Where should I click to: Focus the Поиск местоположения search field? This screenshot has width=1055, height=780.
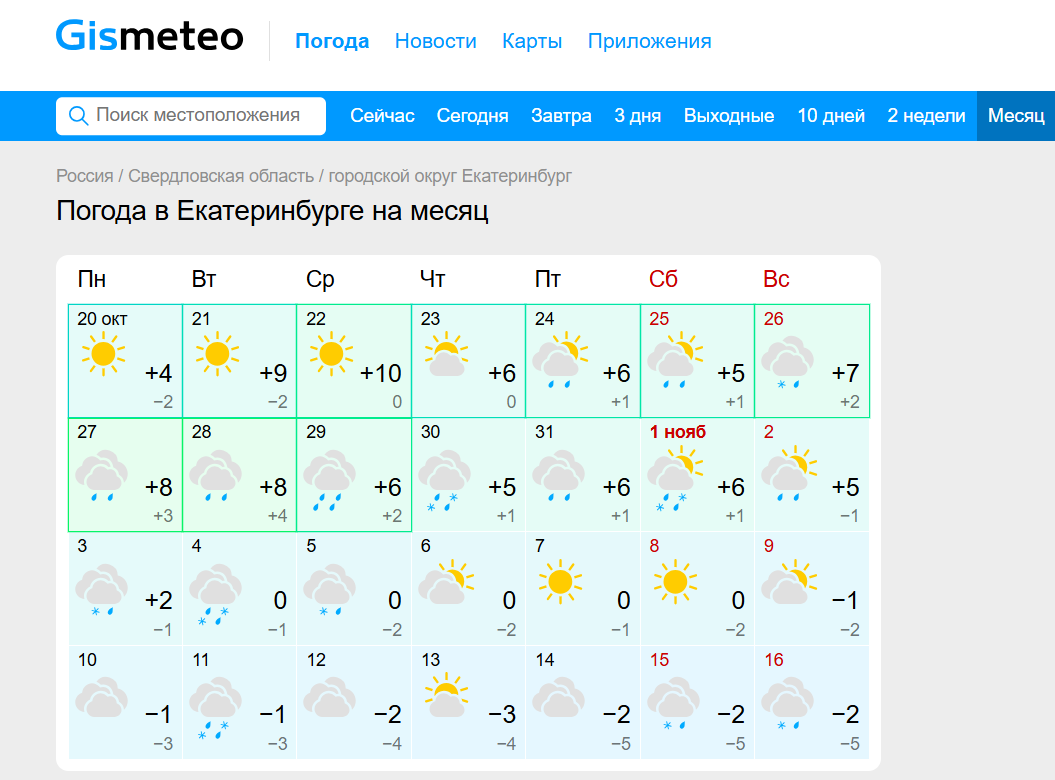(x=198, y=116)
